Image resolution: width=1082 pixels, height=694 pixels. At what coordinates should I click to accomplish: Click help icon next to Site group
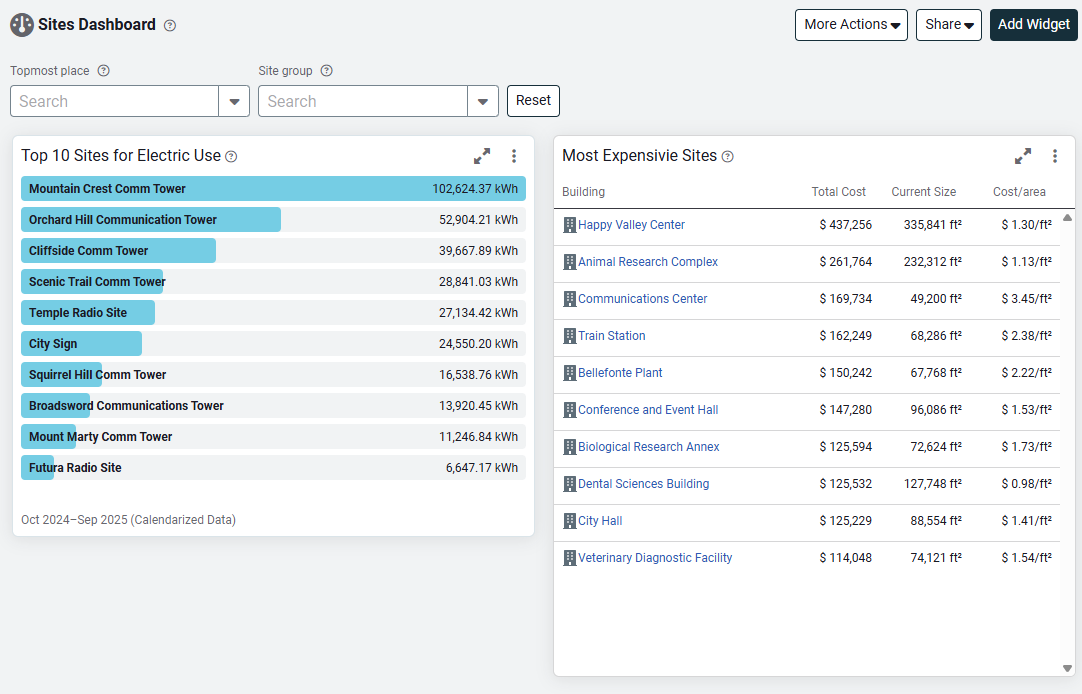pyautogui.click(x=326, y=71)
